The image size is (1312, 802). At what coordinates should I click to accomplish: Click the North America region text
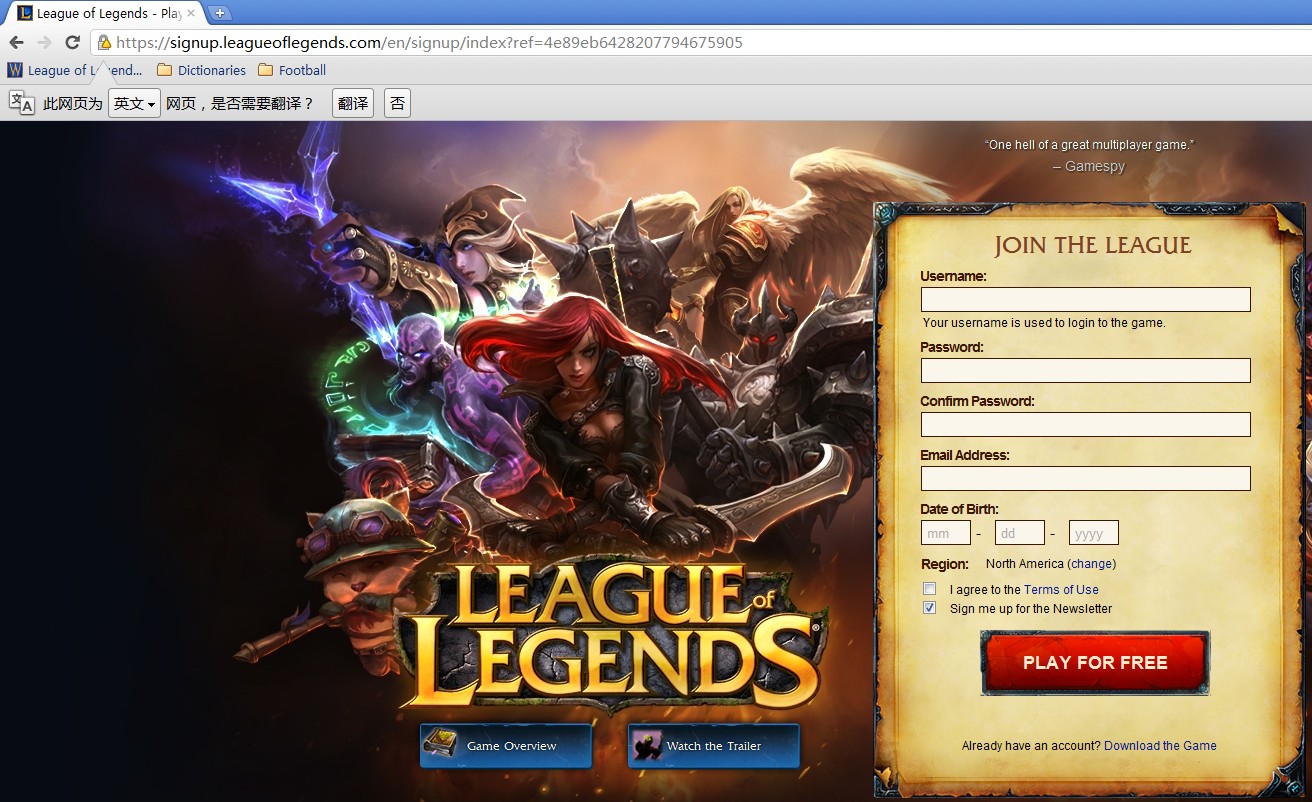[x=1025, y=564]
